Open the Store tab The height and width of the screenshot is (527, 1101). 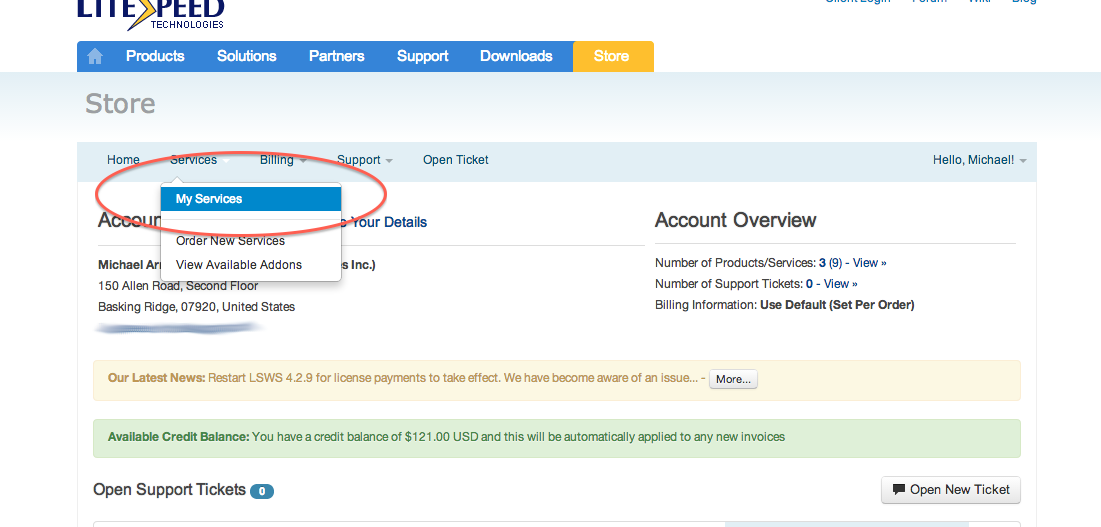pyautogui.click(x=613, y=56)
